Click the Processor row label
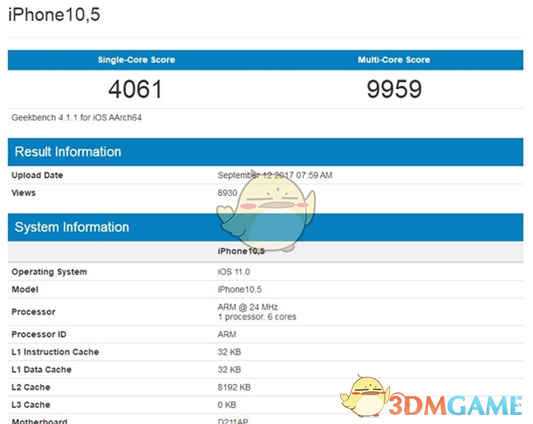This screenshot has width=533, height=424. (33, 312)
